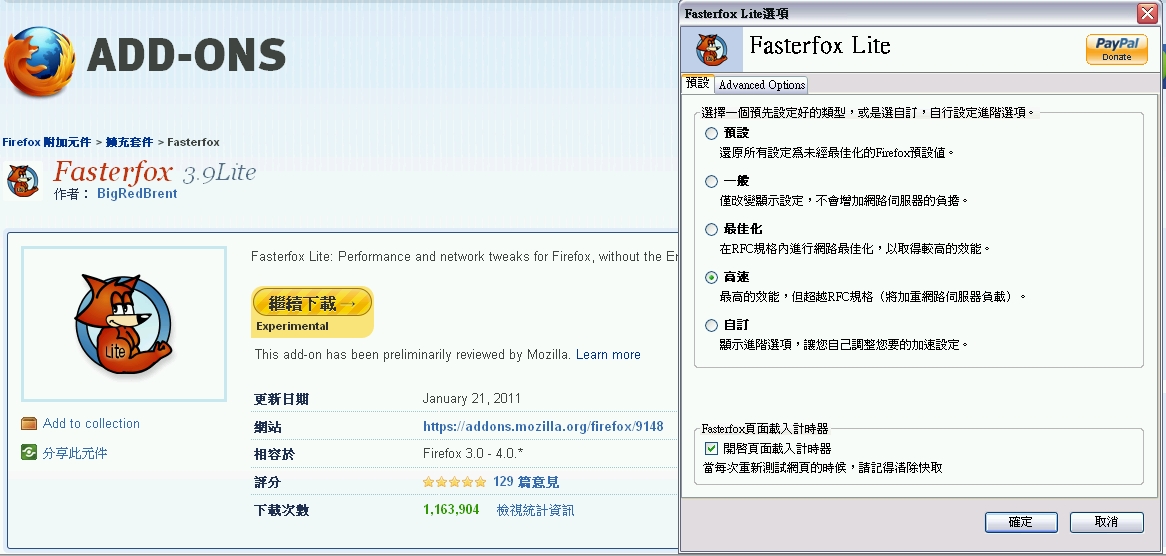Open the BigRedBrent author link

click(137, 194)
